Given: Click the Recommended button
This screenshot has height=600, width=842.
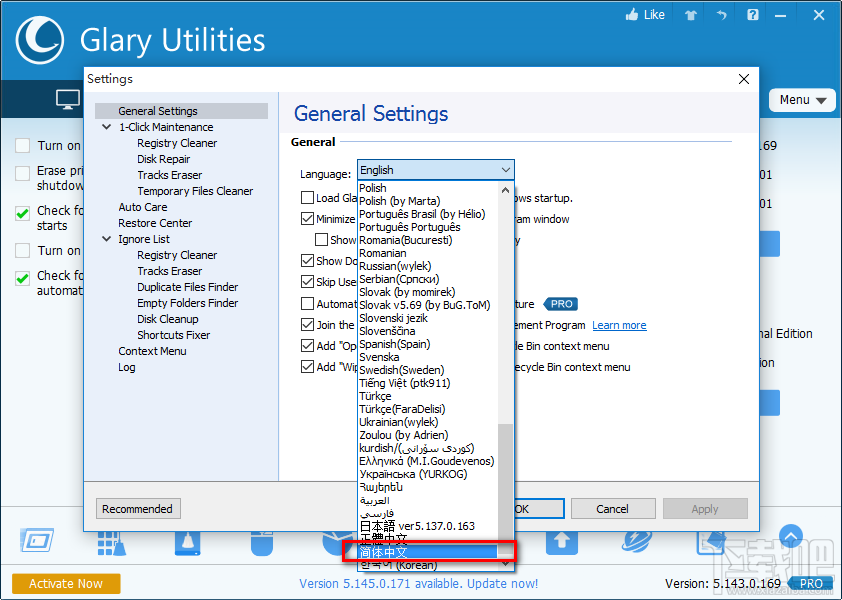Looking at the screenshot, I should [137, 508].
